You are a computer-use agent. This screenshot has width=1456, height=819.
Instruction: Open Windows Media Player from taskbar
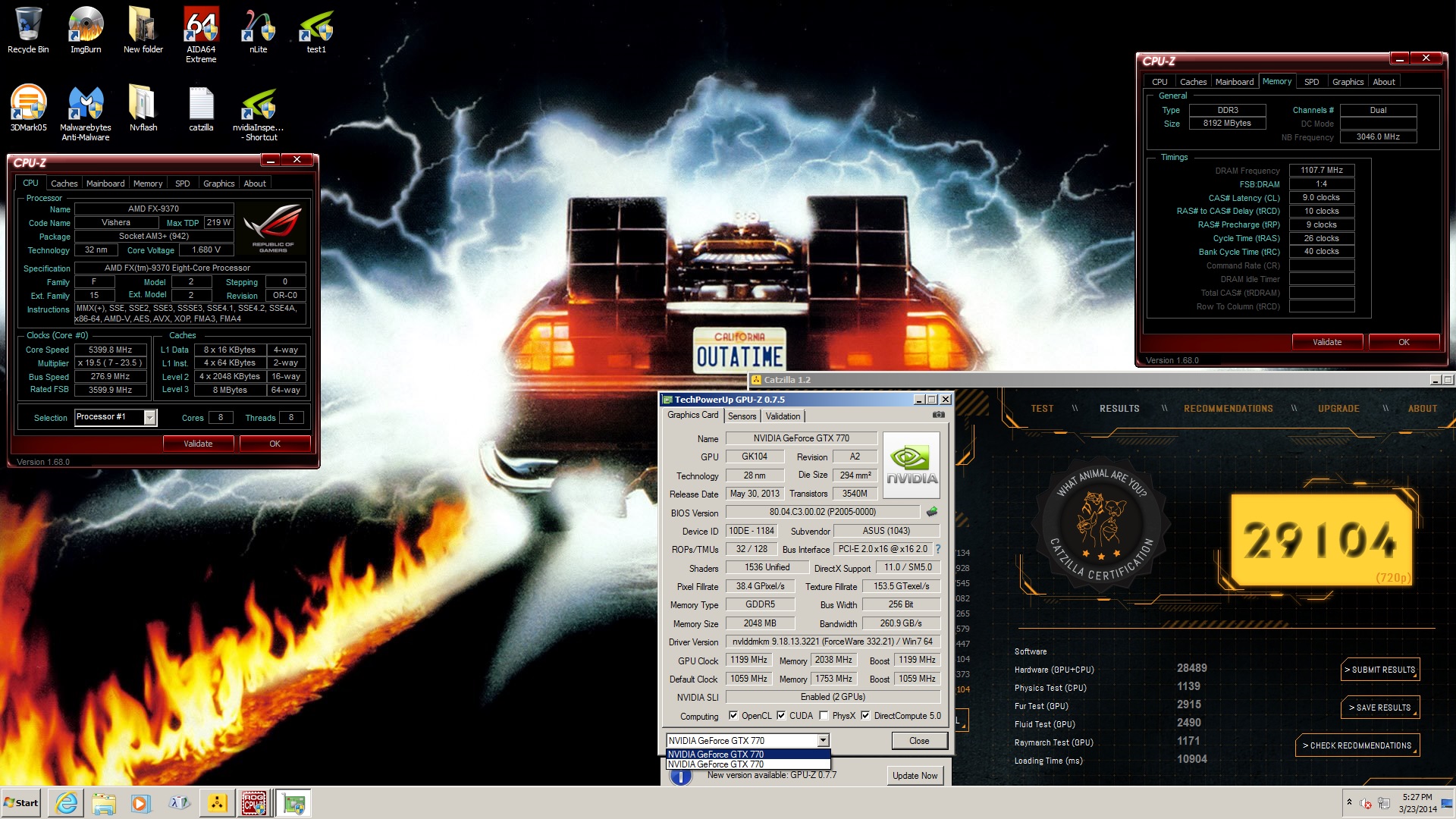pos(141,803)
